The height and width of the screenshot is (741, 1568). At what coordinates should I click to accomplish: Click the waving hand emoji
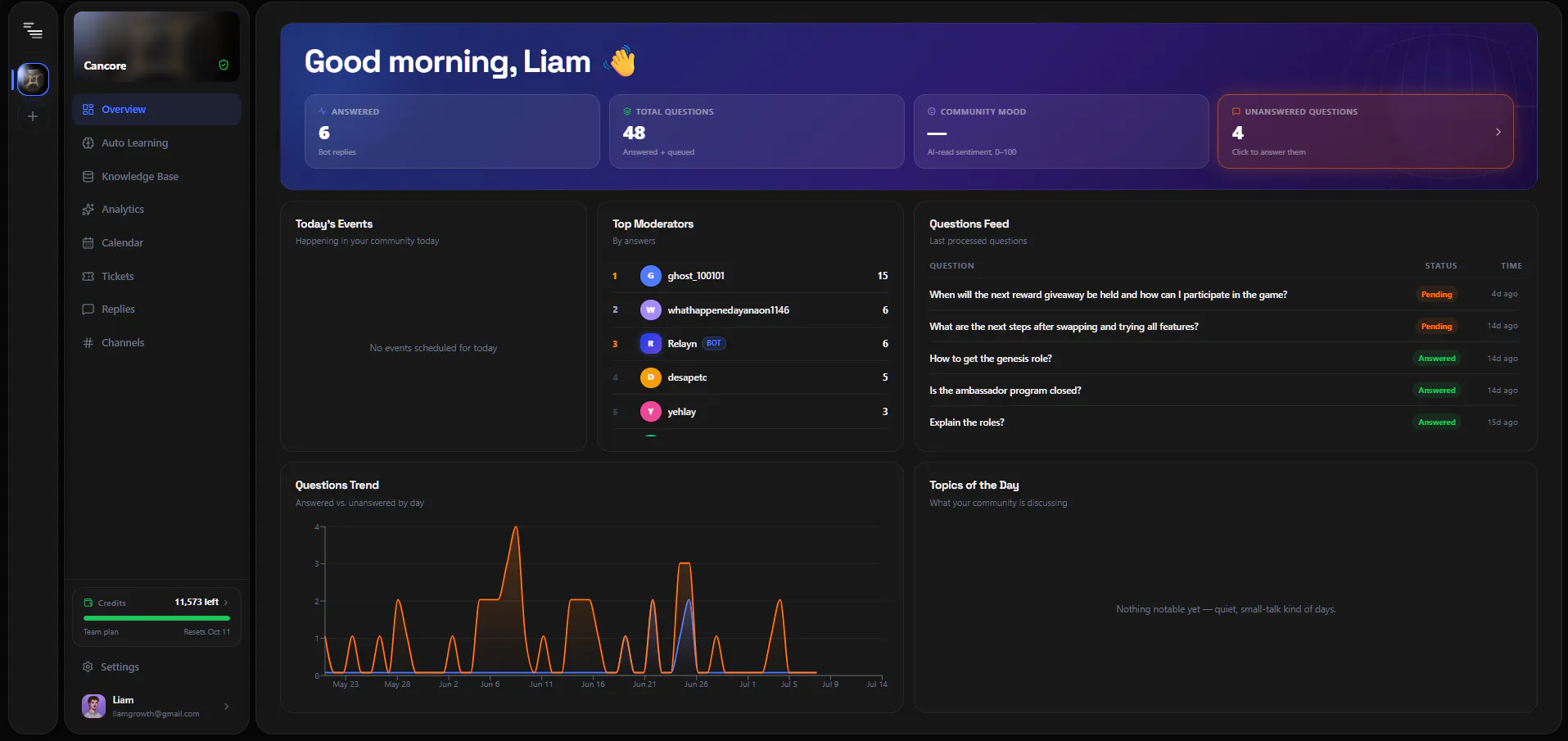(621, 61)
